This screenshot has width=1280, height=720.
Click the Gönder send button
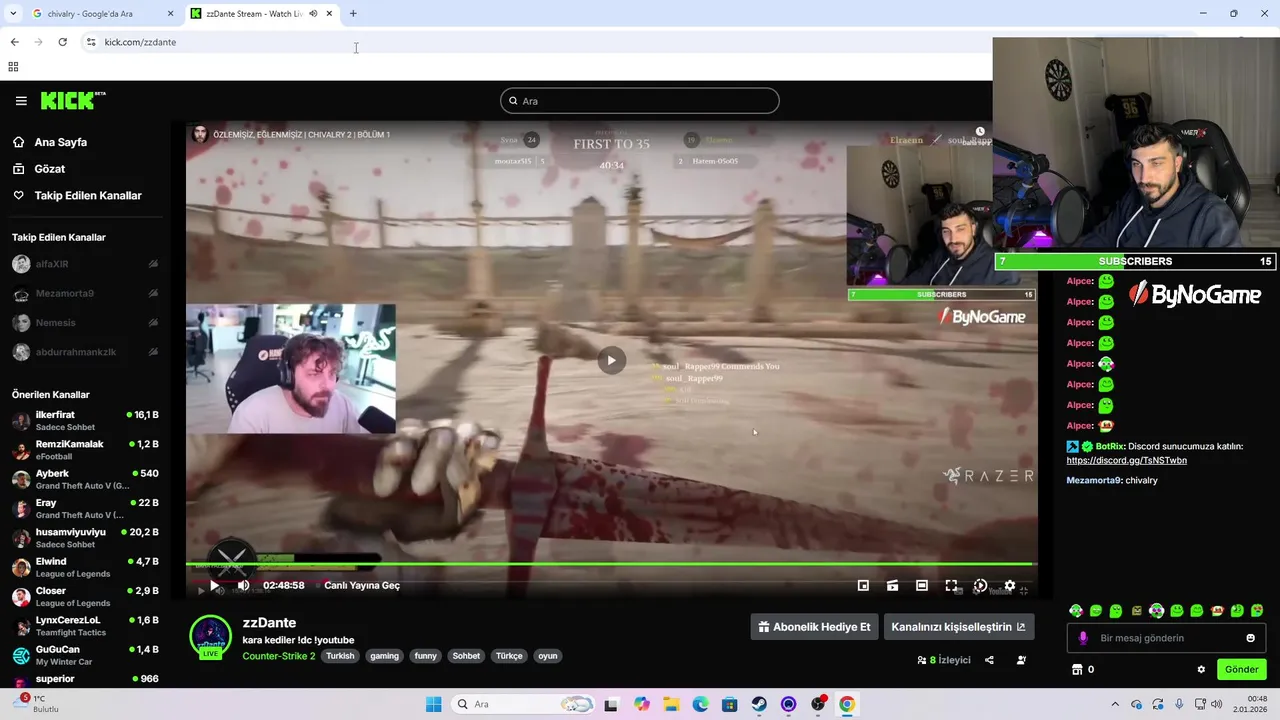1242,670
